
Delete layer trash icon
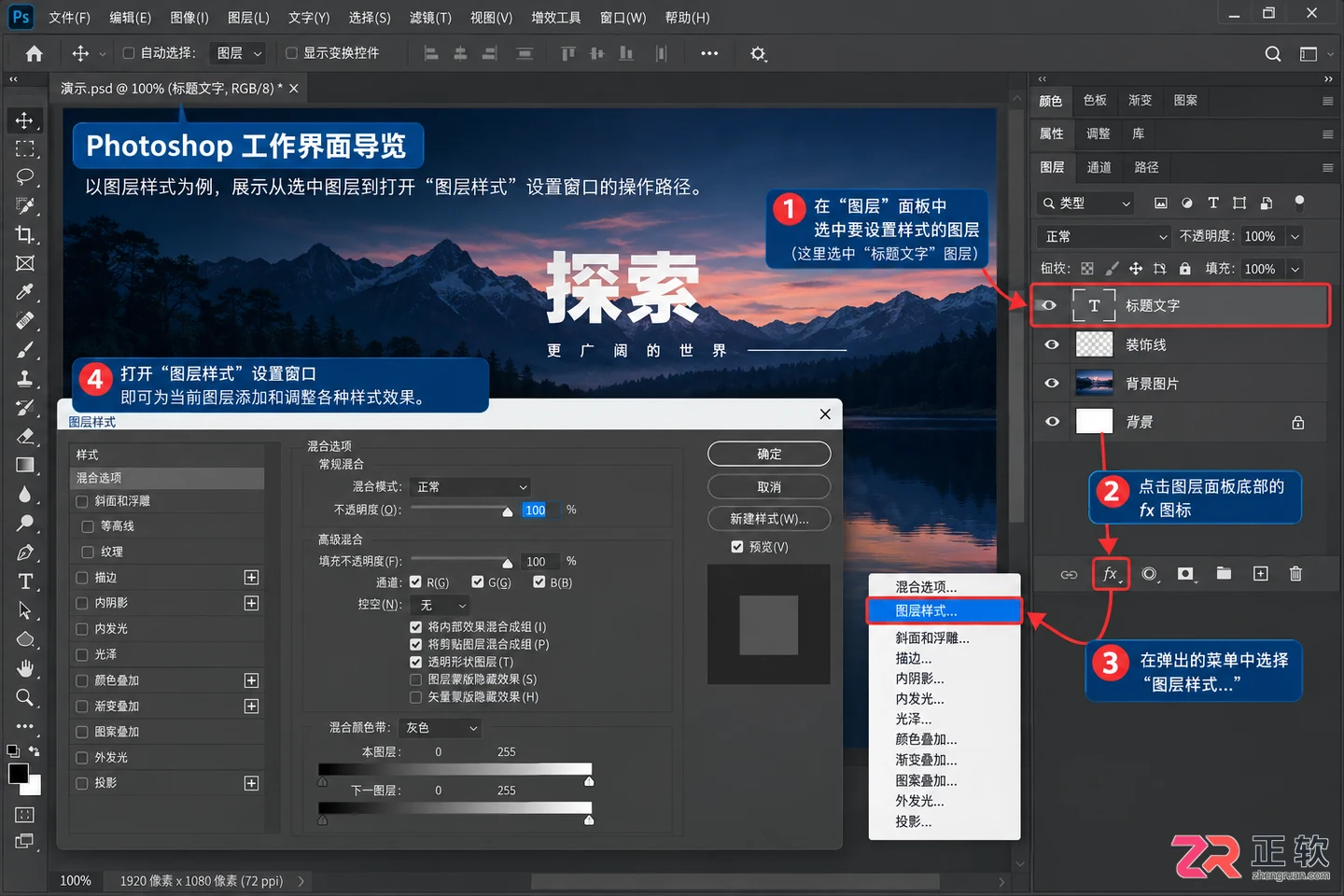pyautogui.click(x=1295, y=573)
